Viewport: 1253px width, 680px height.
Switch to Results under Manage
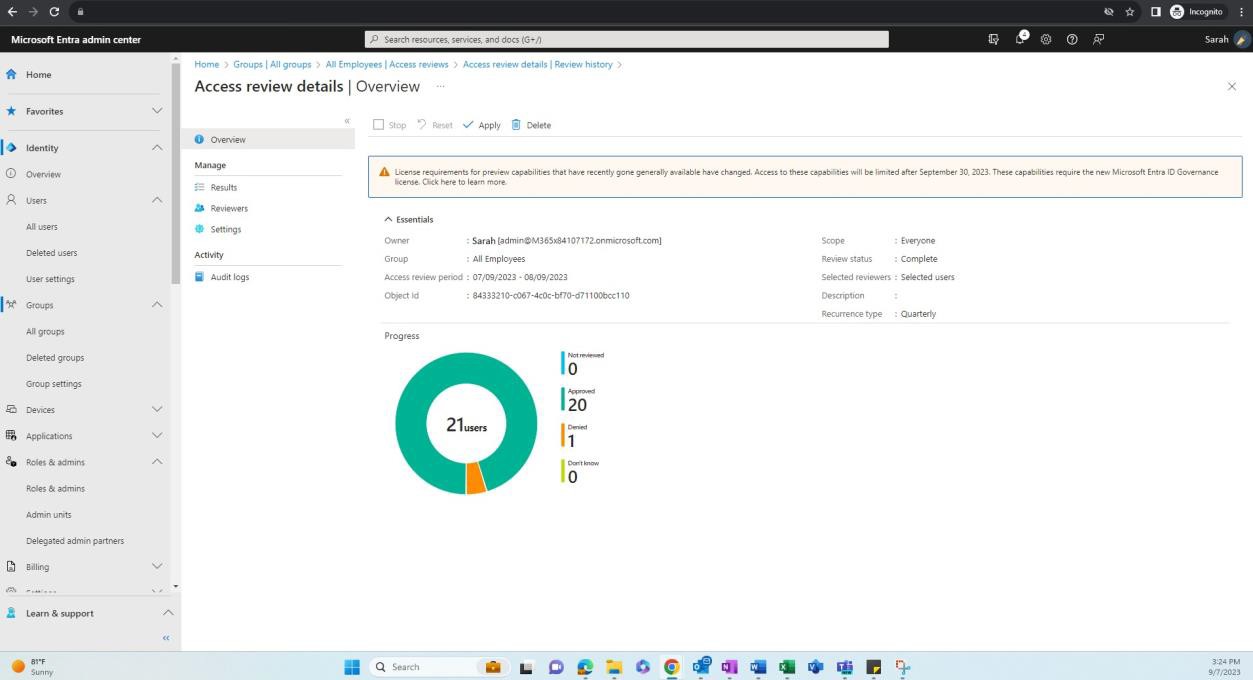click(222, 187)
